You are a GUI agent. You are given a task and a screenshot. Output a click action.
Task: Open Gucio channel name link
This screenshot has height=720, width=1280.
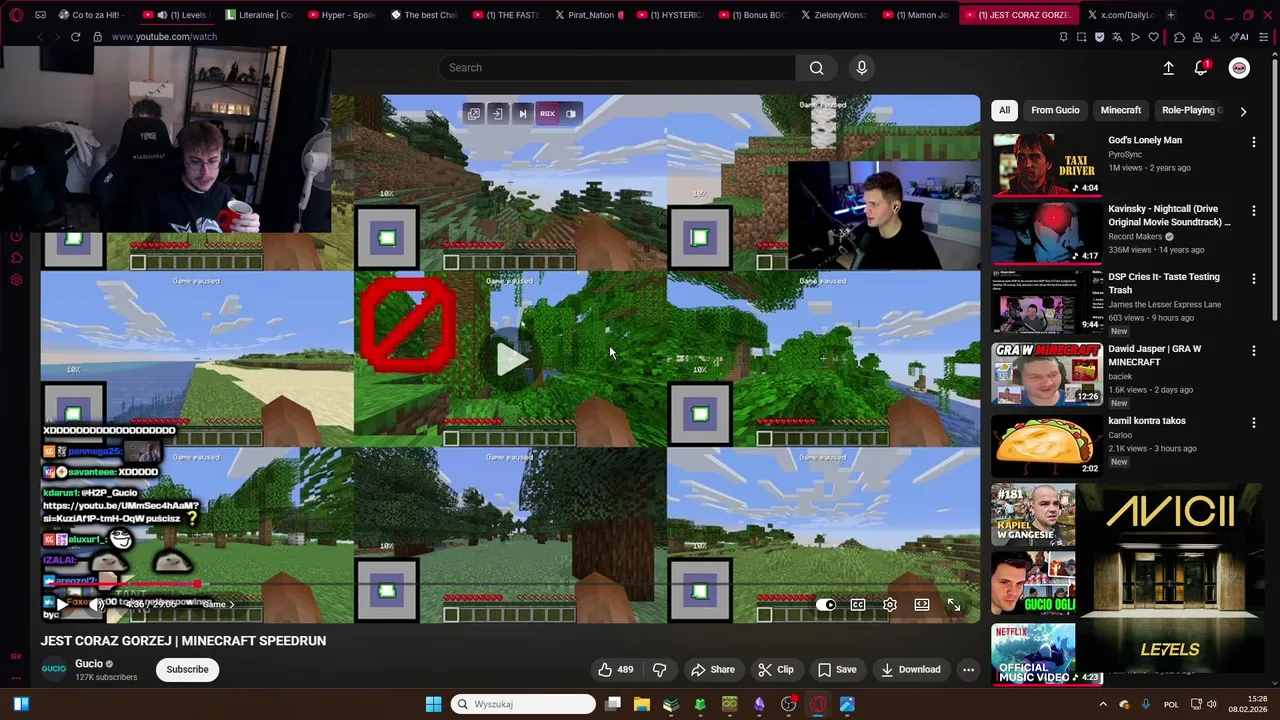point(89,664)
